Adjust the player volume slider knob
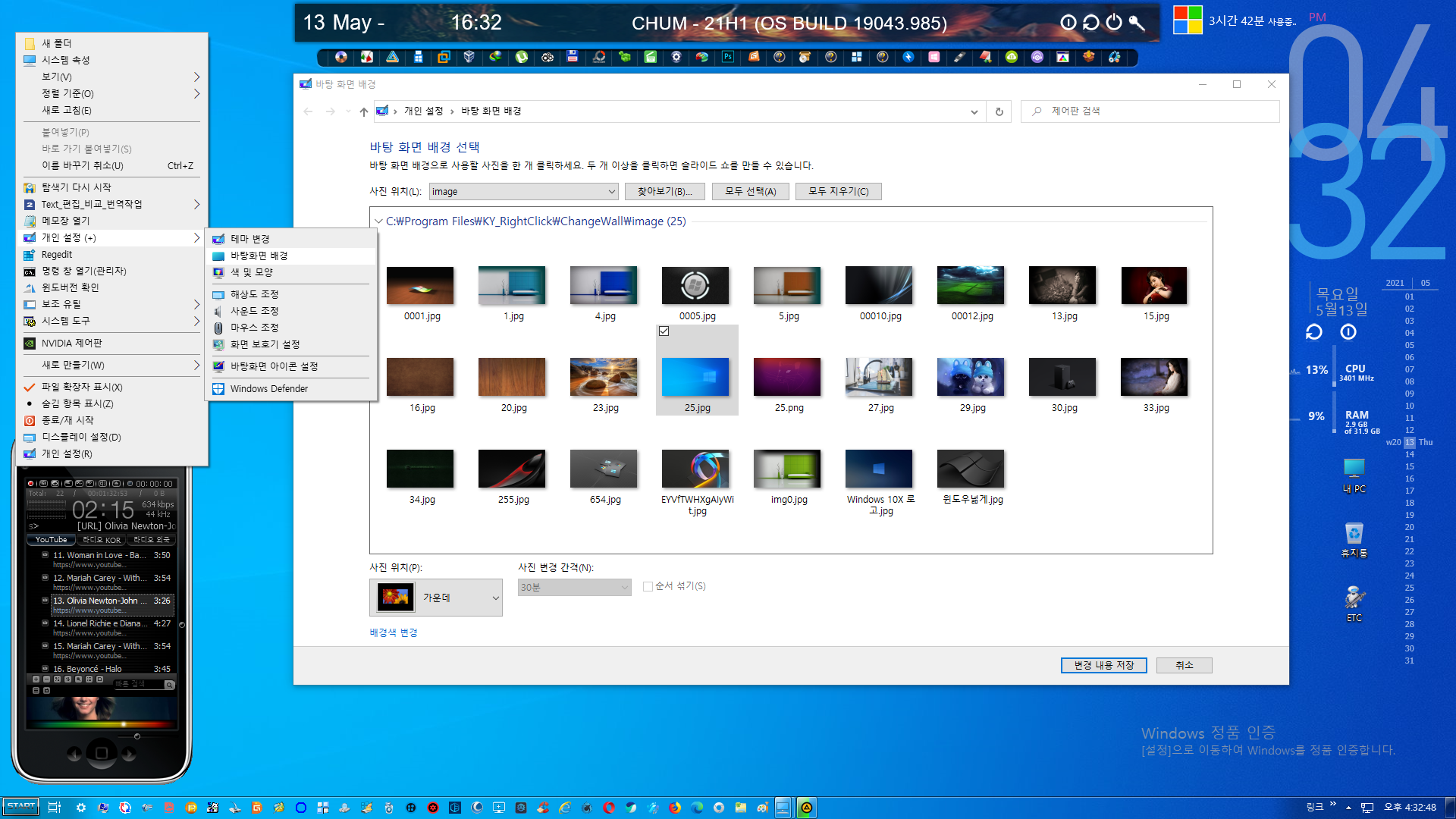 tap(136, 736)
